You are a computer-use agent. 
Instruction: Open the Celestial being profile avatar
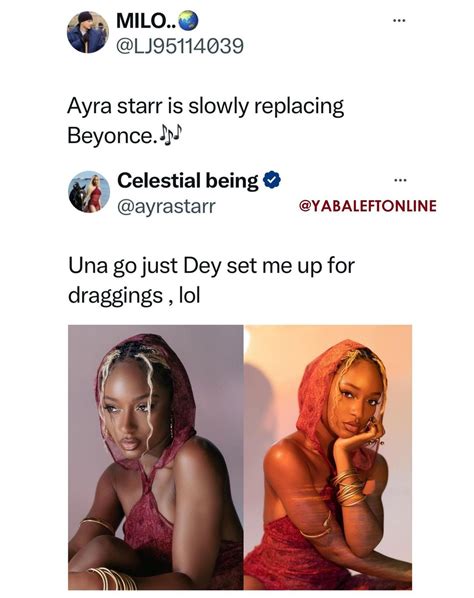coord(89,192)
